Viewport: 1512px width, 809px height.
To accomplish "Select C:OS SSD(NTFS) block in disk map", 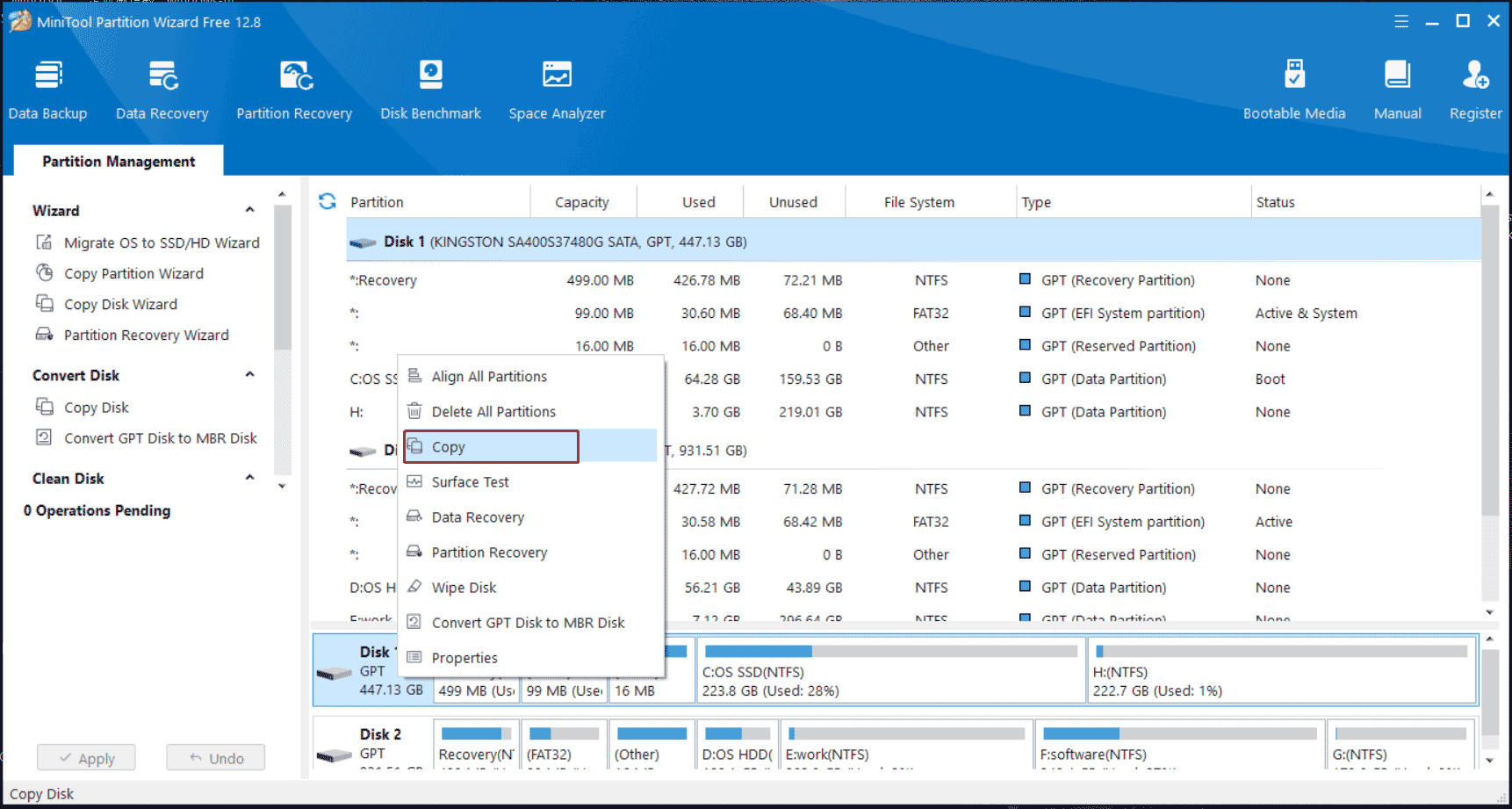I will (891, 671).
